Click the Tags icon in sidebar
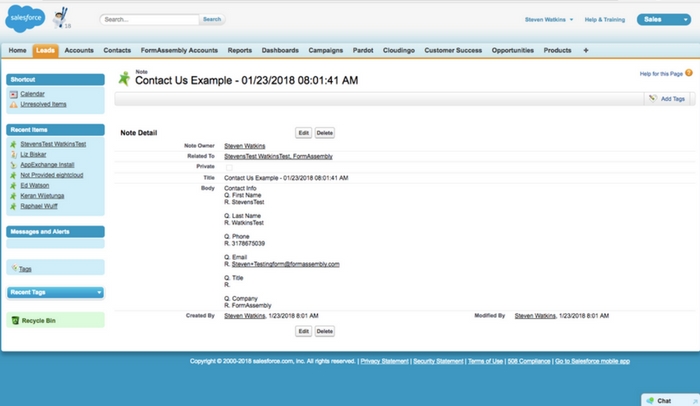Image resolution: width=700 pixels, height=406 pixels. (14, 268)
